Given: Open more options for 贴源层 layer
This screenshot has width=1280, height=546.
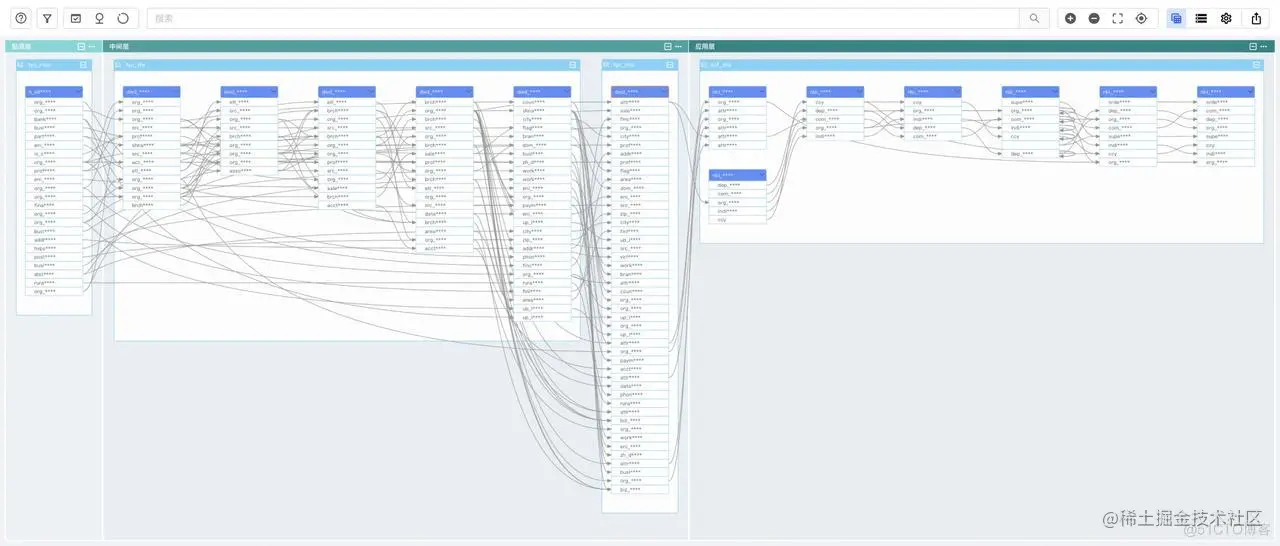Looking at the screenshot, I should [92, 47].
